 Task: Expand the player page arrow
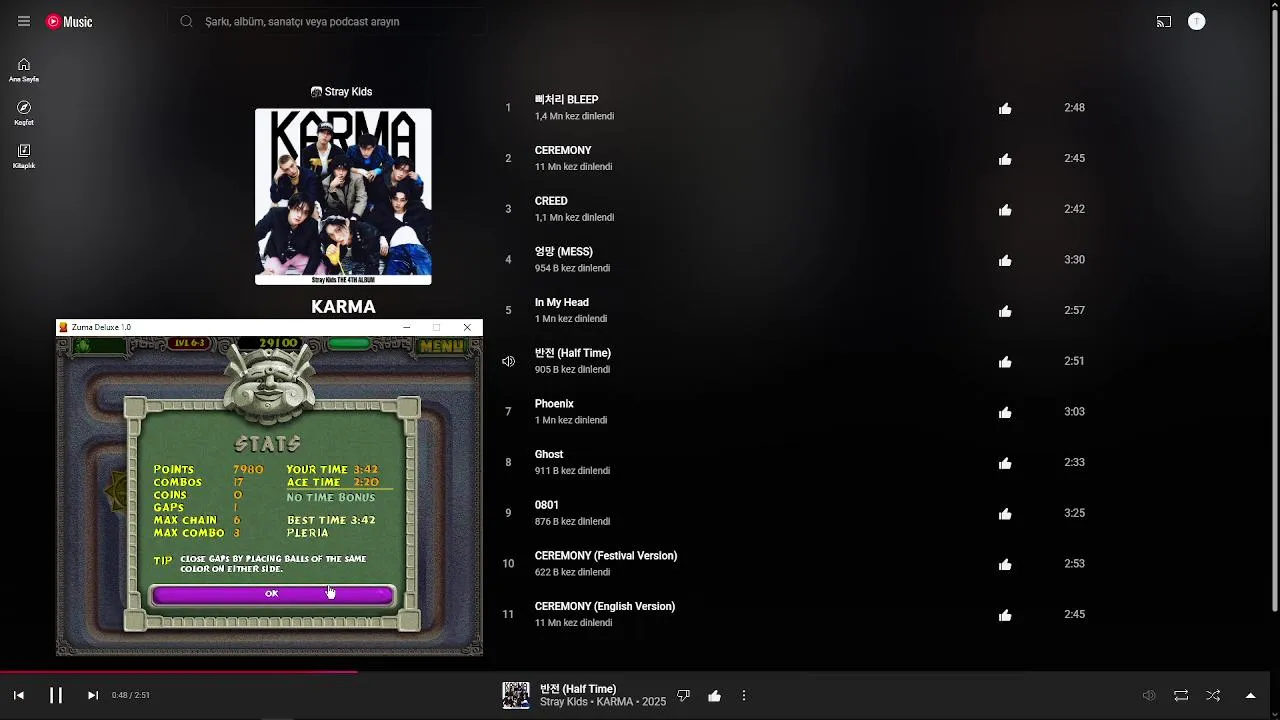(x=1250, y=695)
